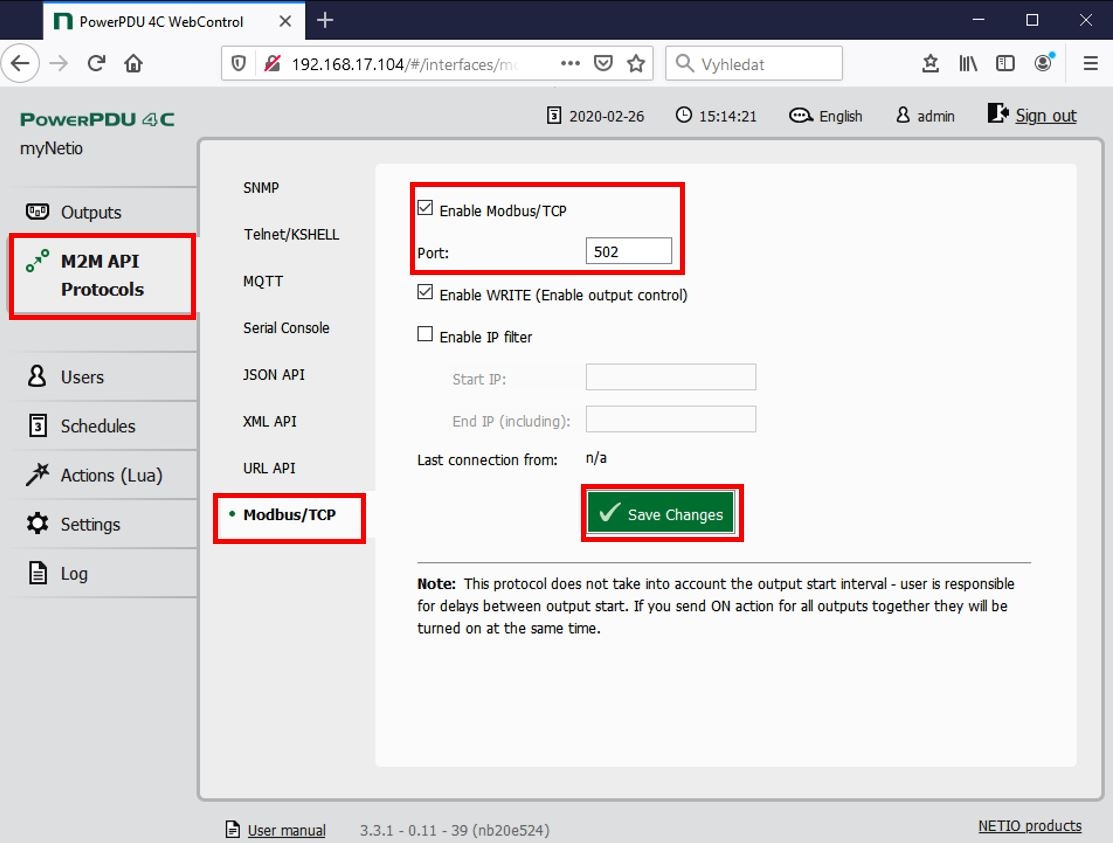
Task: Open the NETIO products link
Action: tap(1030, 826)
